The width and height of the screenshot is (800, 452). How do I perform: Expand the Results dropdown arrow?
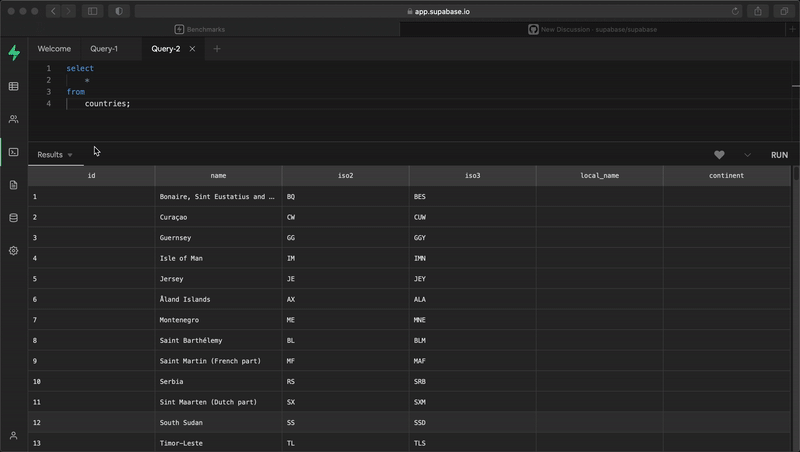(x=70, y=156)
